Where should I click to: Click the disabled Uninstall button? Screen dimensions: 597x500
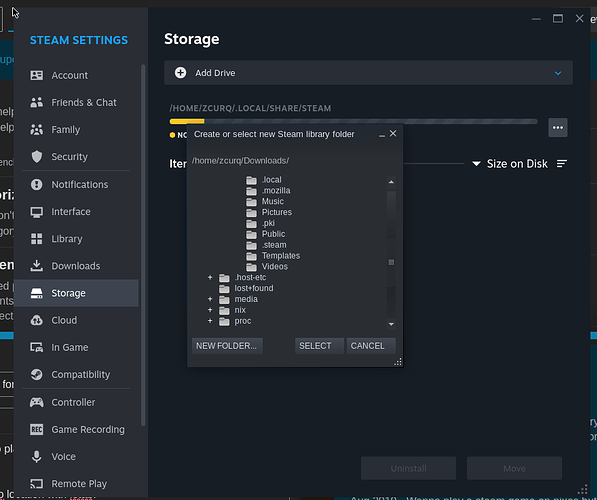coord(408,468)
